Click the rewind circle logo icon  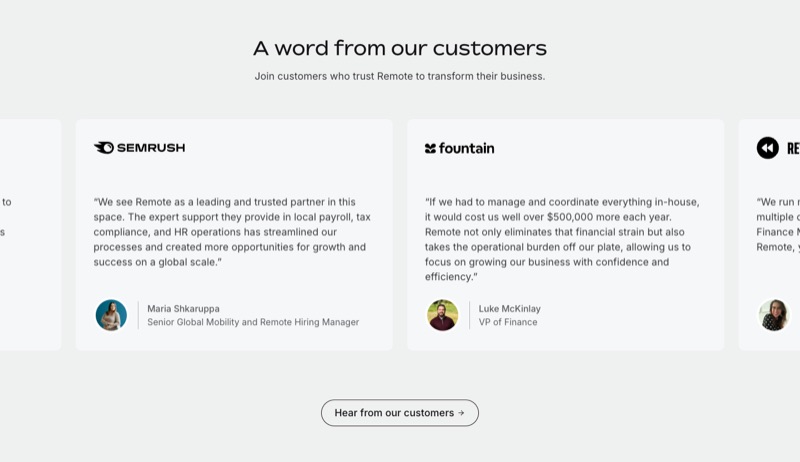767,148
